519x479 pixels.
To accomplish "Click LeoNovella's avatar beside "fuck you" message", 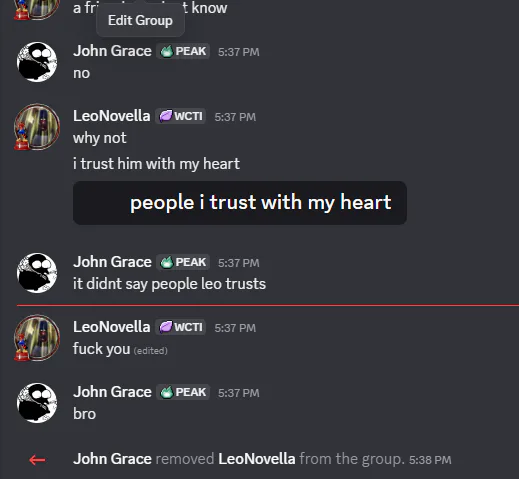I will [37, 338].
